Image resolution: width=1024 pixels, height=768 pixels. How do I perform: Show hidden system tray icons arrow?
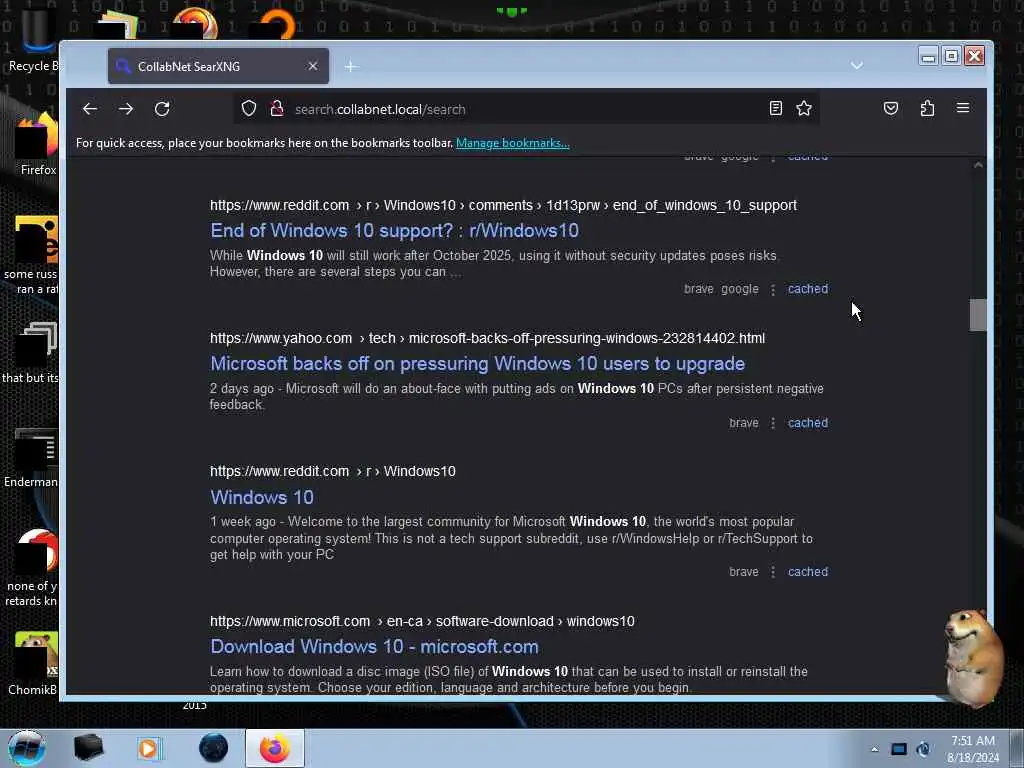point(874,749)
